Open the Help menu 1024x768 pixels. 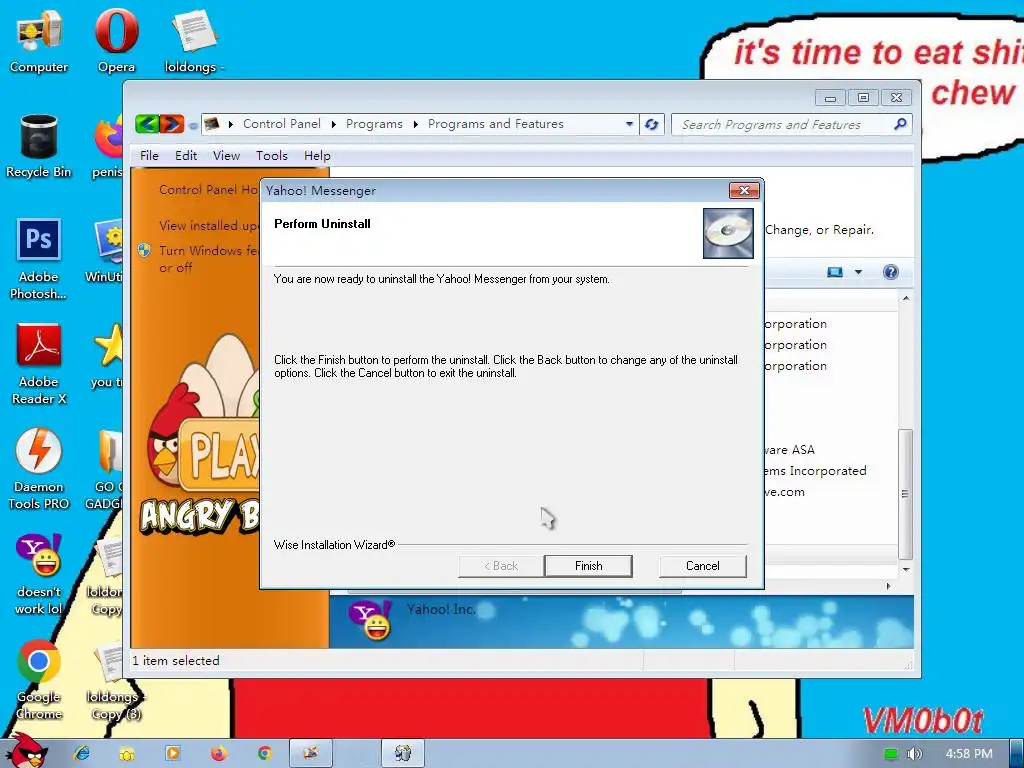[317, 155]
